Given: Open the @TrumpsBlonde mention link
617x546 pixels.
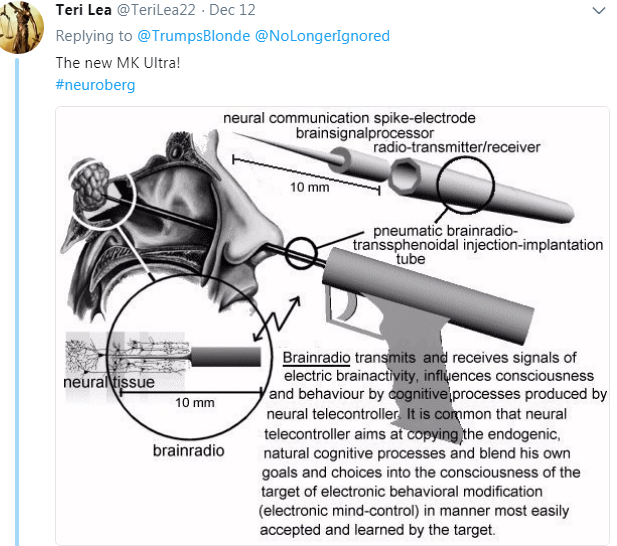Looking at the screenshot, I should (x=194, y=36).
